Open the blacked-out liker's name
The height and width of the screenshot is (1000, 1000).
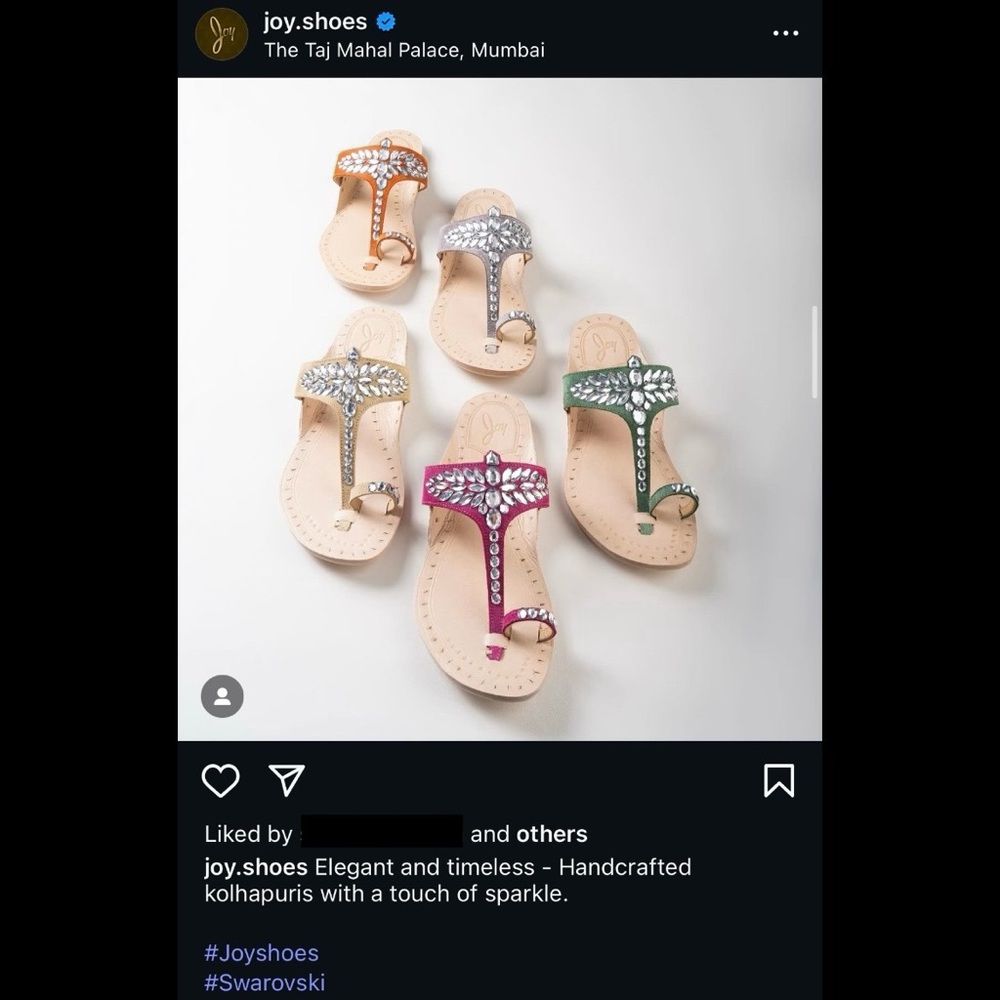point(381,831)
